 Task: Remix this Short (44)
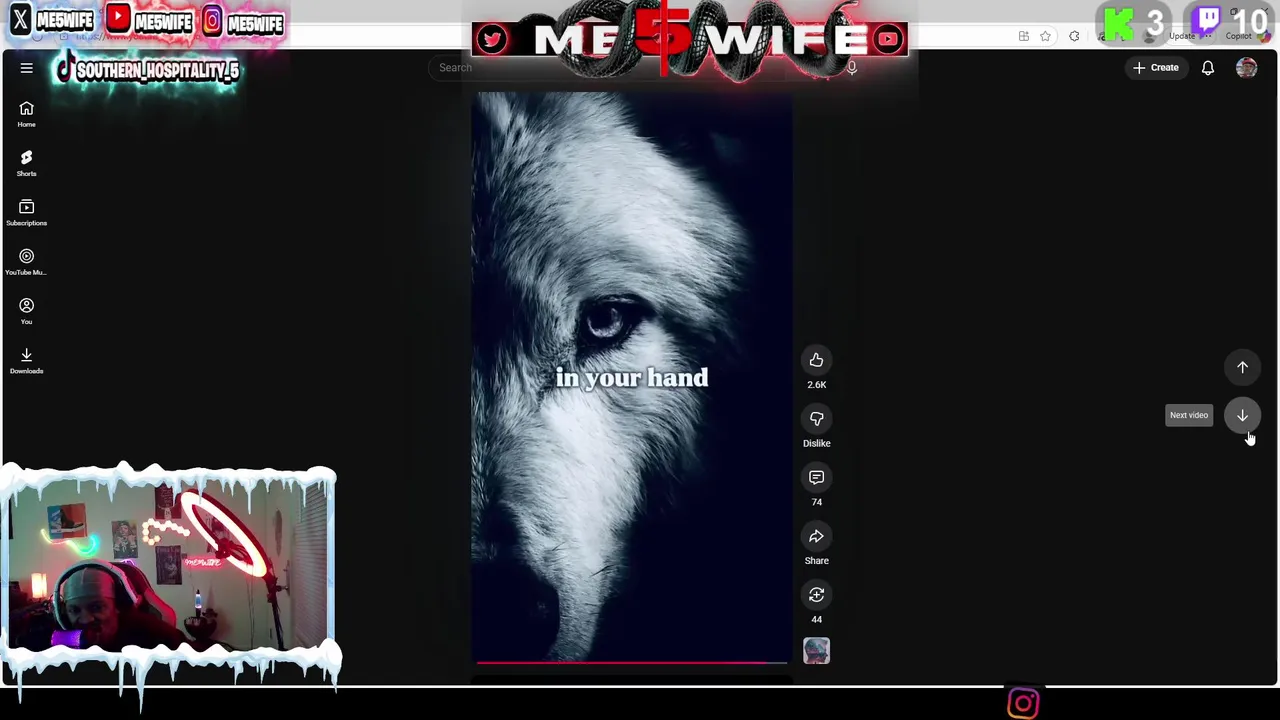point(816,595)
